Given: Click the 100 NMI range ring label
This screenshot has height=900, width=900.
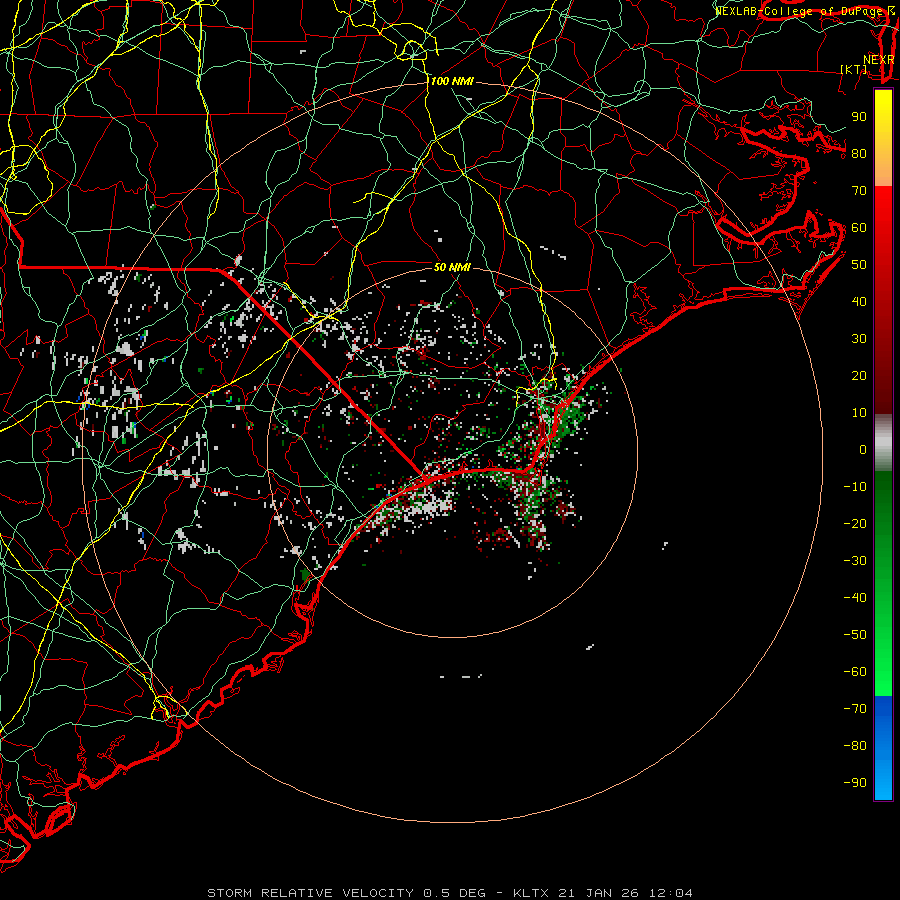Looking at the screenshot, I should click(x=452, y=82).
